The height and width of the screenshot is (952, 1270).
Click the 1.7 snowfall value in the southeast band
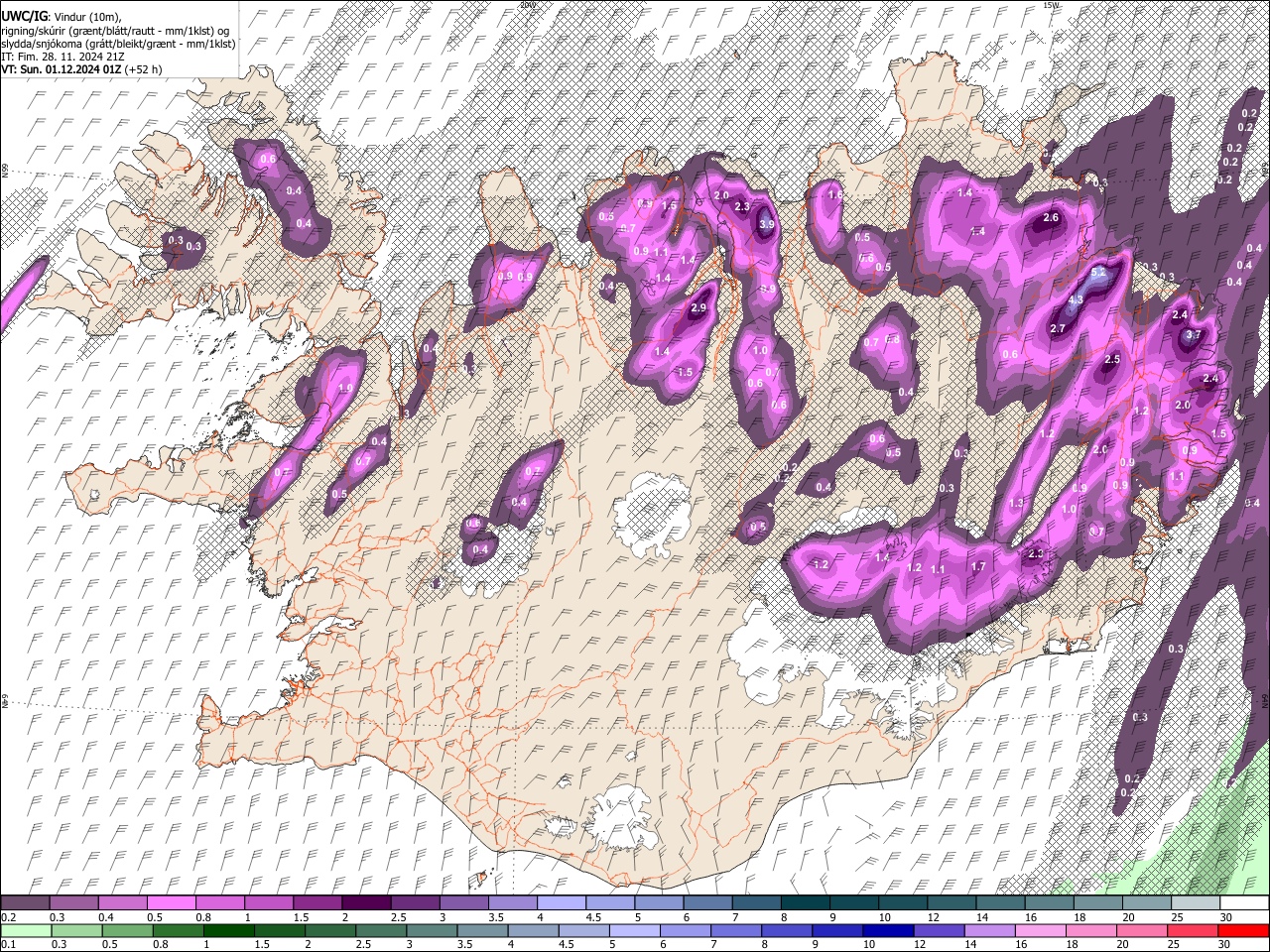point(978,567)
